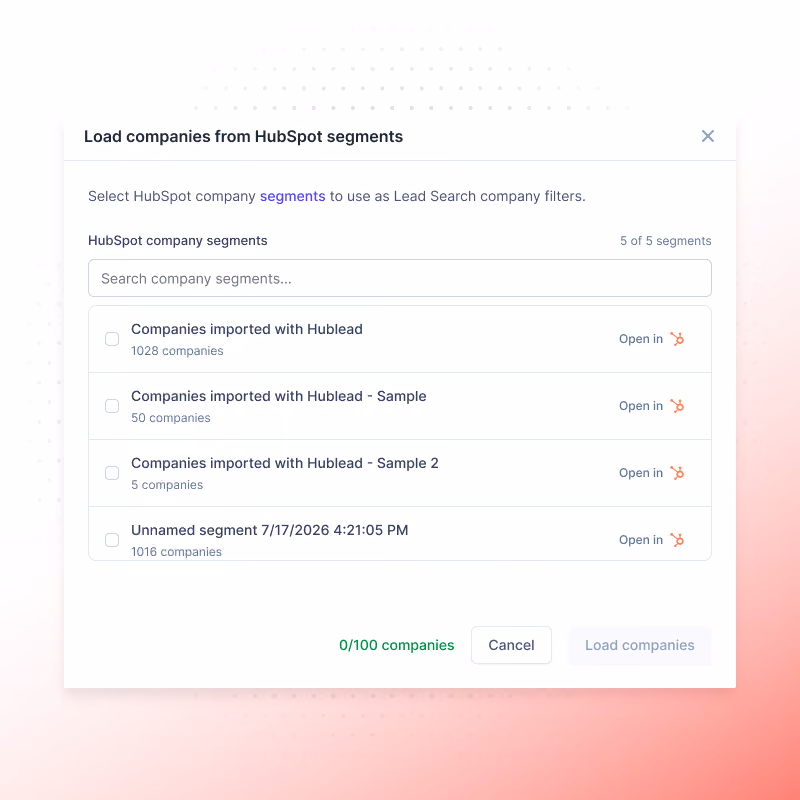
Task: Click the HubSpot company segments label
Action: tap(178, 240)
